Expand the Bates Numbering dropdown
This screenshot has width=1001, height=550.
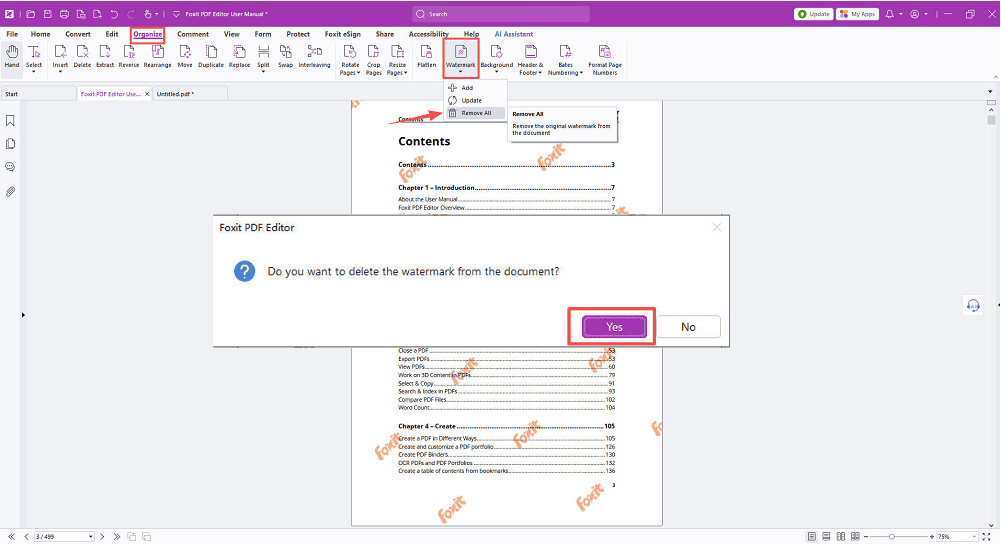(581, 73)
